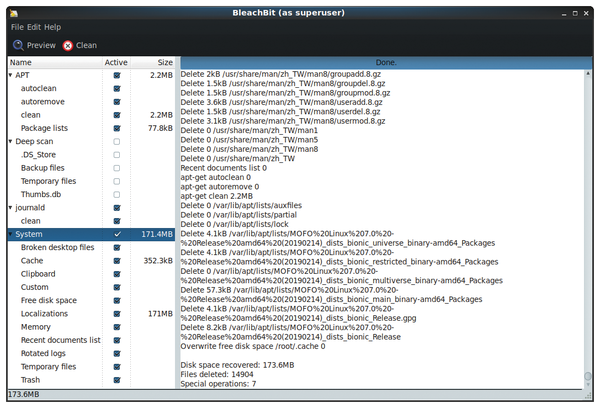The height and width of the screenshot is (408, 600).
Task: Uncheck the journald clean checkbox
Action: [117, 221]
